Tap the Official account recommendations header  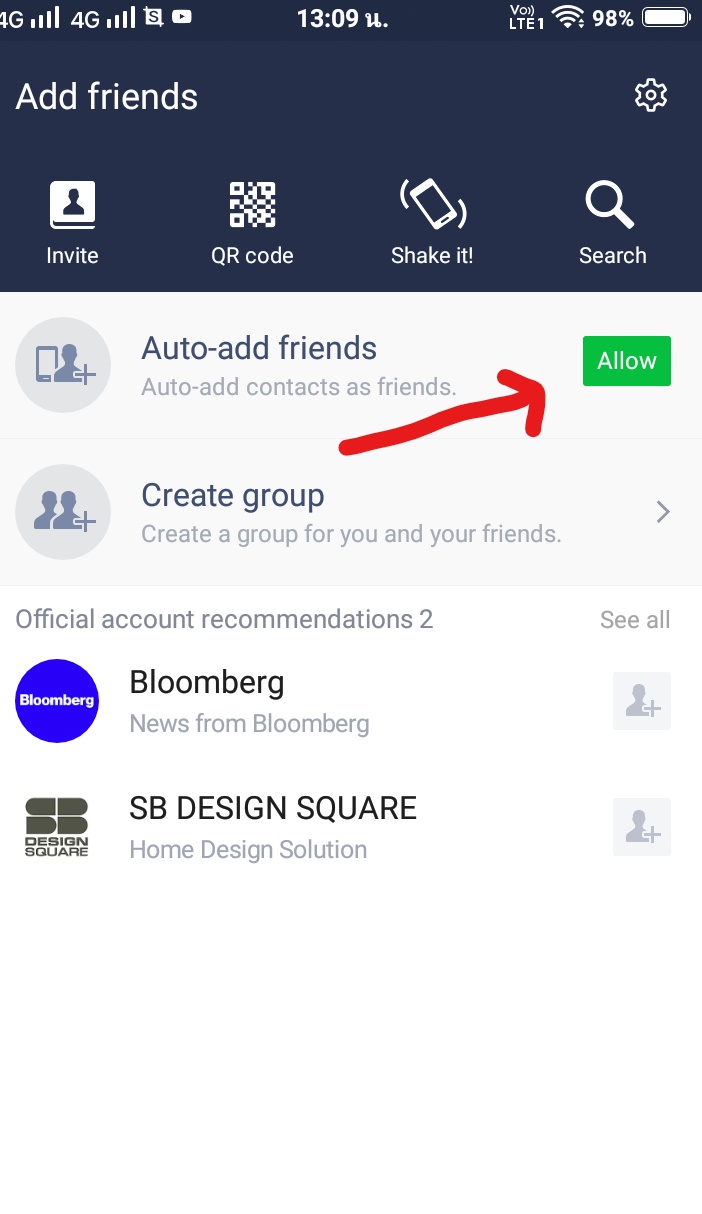click(224, 620)
